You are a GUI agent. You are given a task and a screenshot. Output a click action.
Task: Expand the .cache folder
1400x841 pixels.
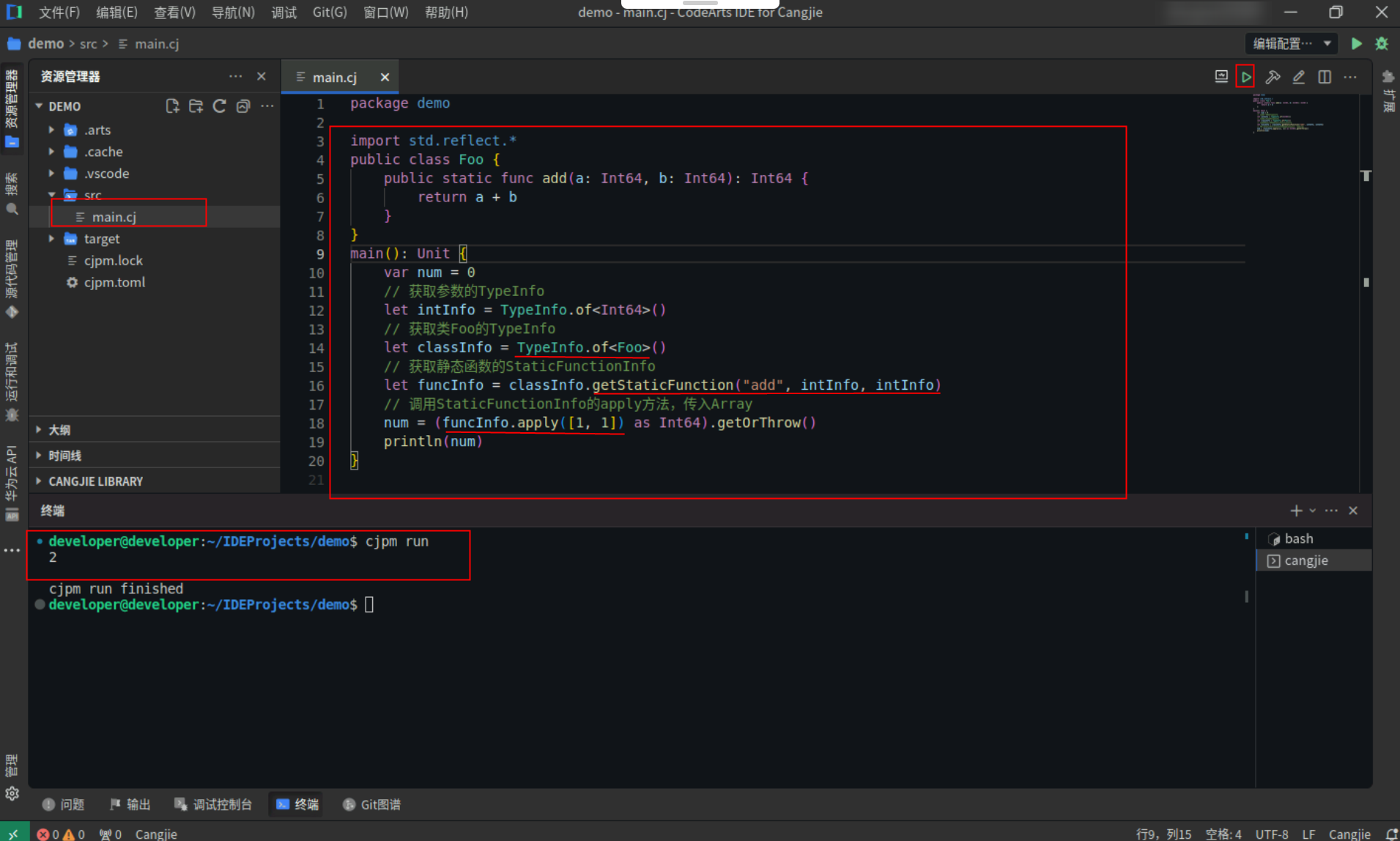(51, 152)
